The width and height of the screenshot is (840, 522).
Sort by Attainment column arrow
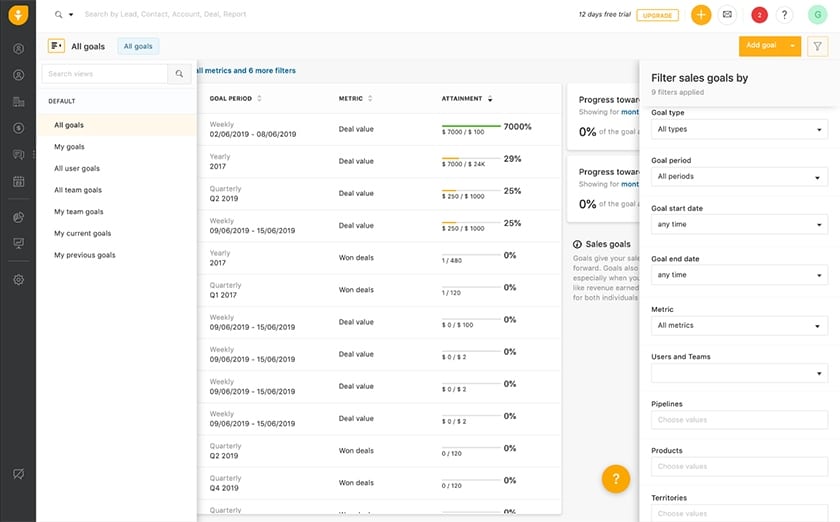[x=490, y=99]
